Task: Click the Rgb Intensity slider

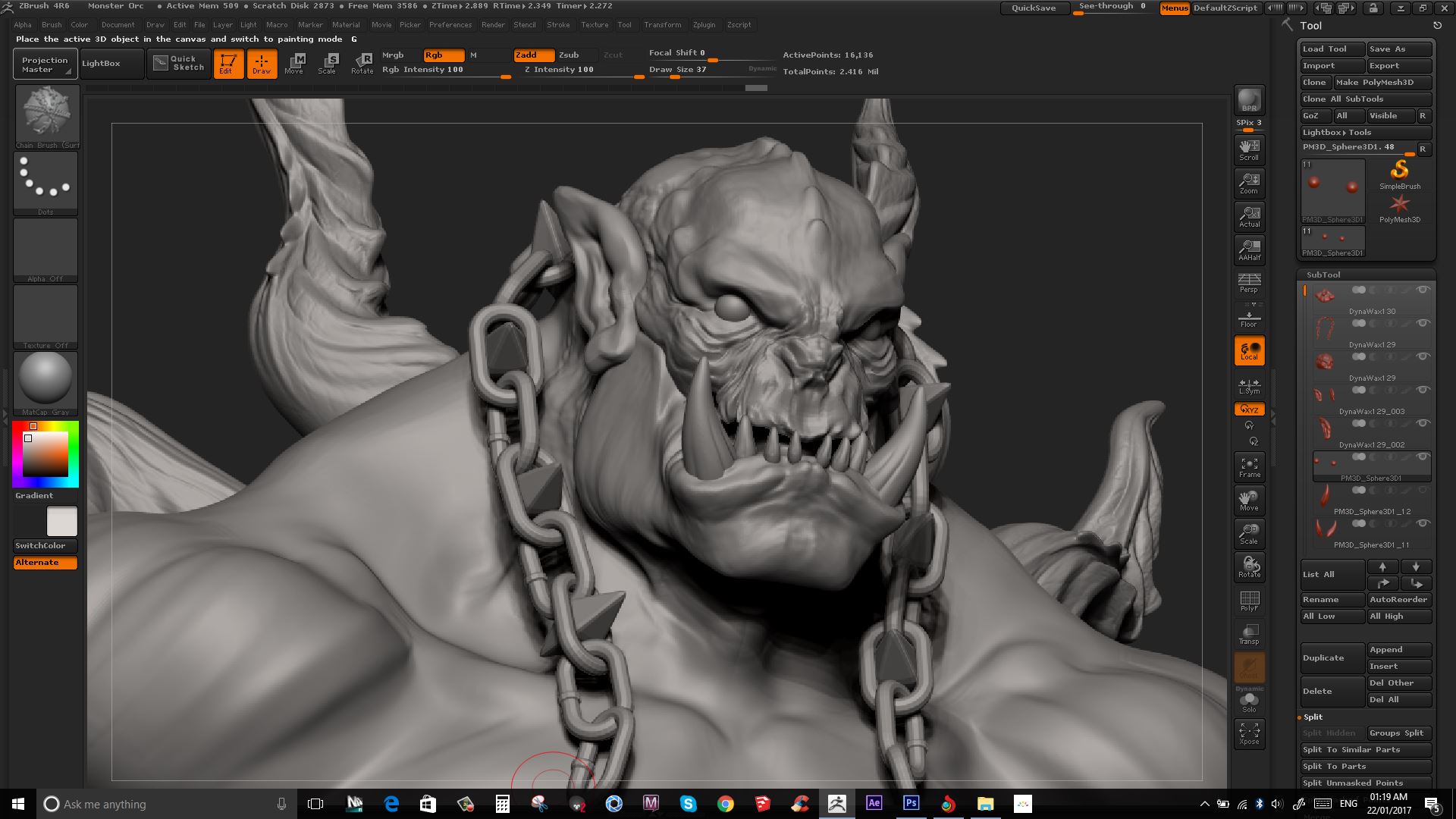Action: (446, 70)
